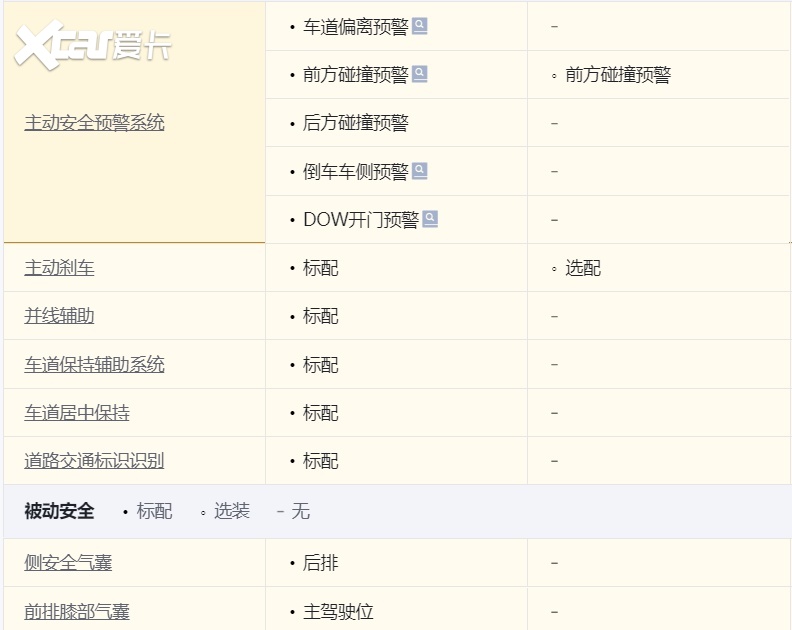Select the 选配 value in 主动刹车 row
The image size is (792, 630).
tap(582, 268)
